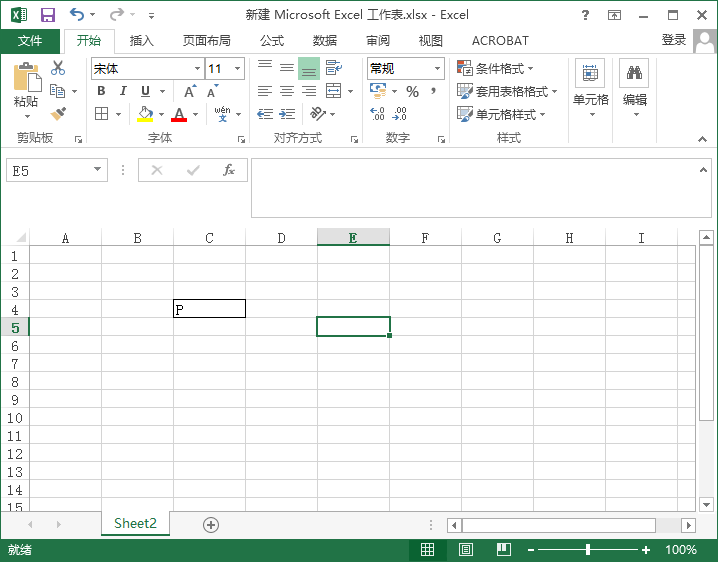Open the fill color dropdown arrow
This screenshot has width=718, height=562.
coord(162,114)
